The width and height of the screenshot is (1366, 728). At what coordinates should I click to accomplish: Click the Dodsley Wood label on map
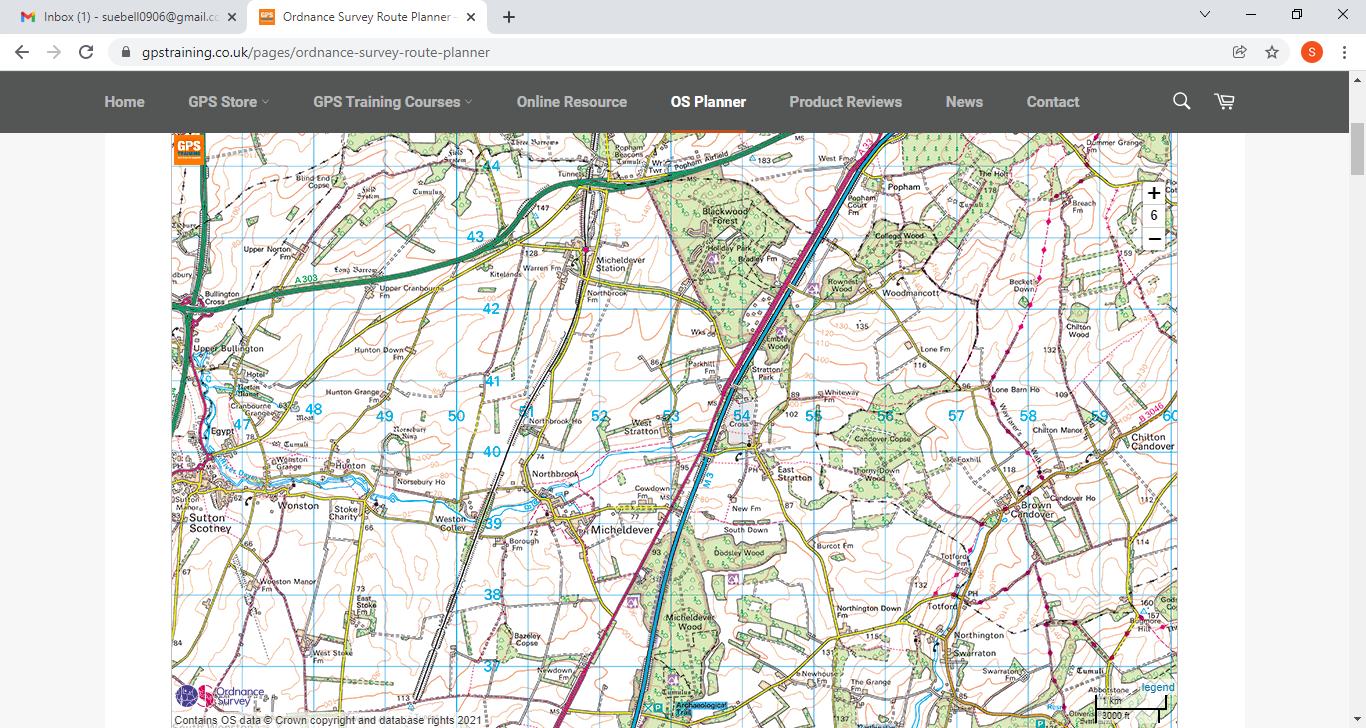[739, 553]
